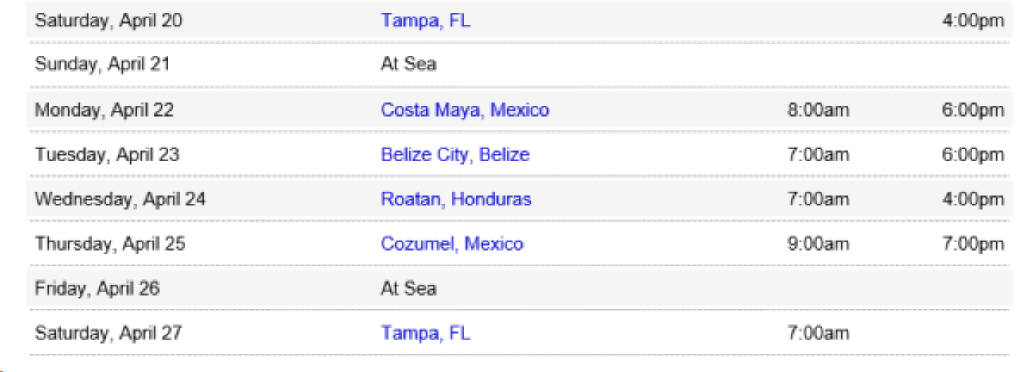Click the 7:00pm departure time for Cozumel
Image resolution: width=1033 pixels, height=372 pixels.
(973, 244)
